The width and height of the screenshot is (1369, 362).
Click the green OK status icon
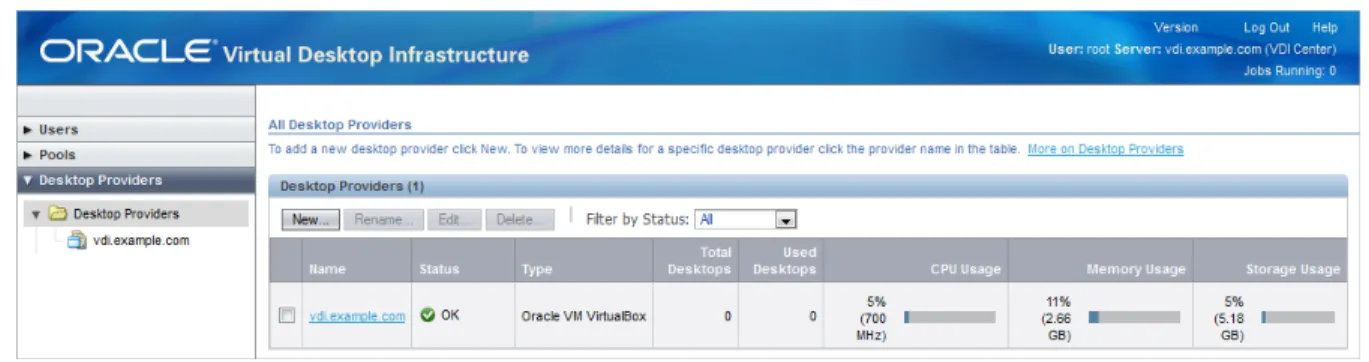[427, 315]
